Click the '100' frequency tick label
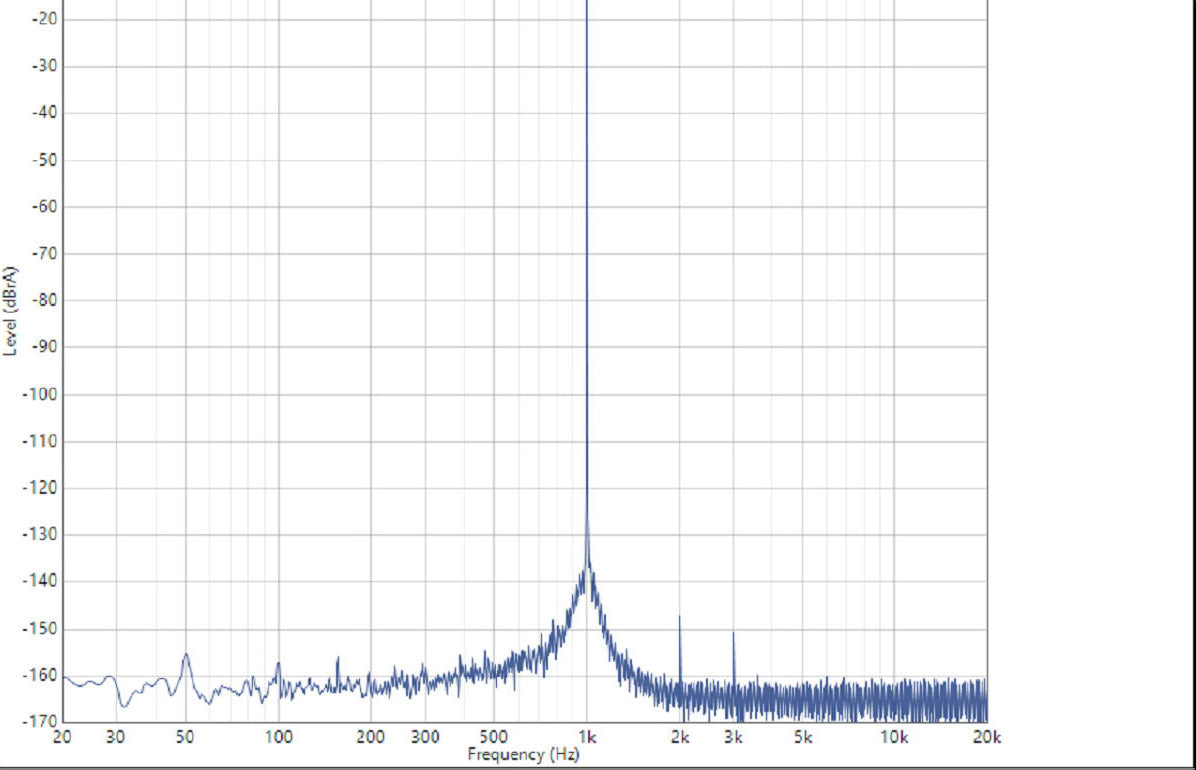 (x=278, y=738)
